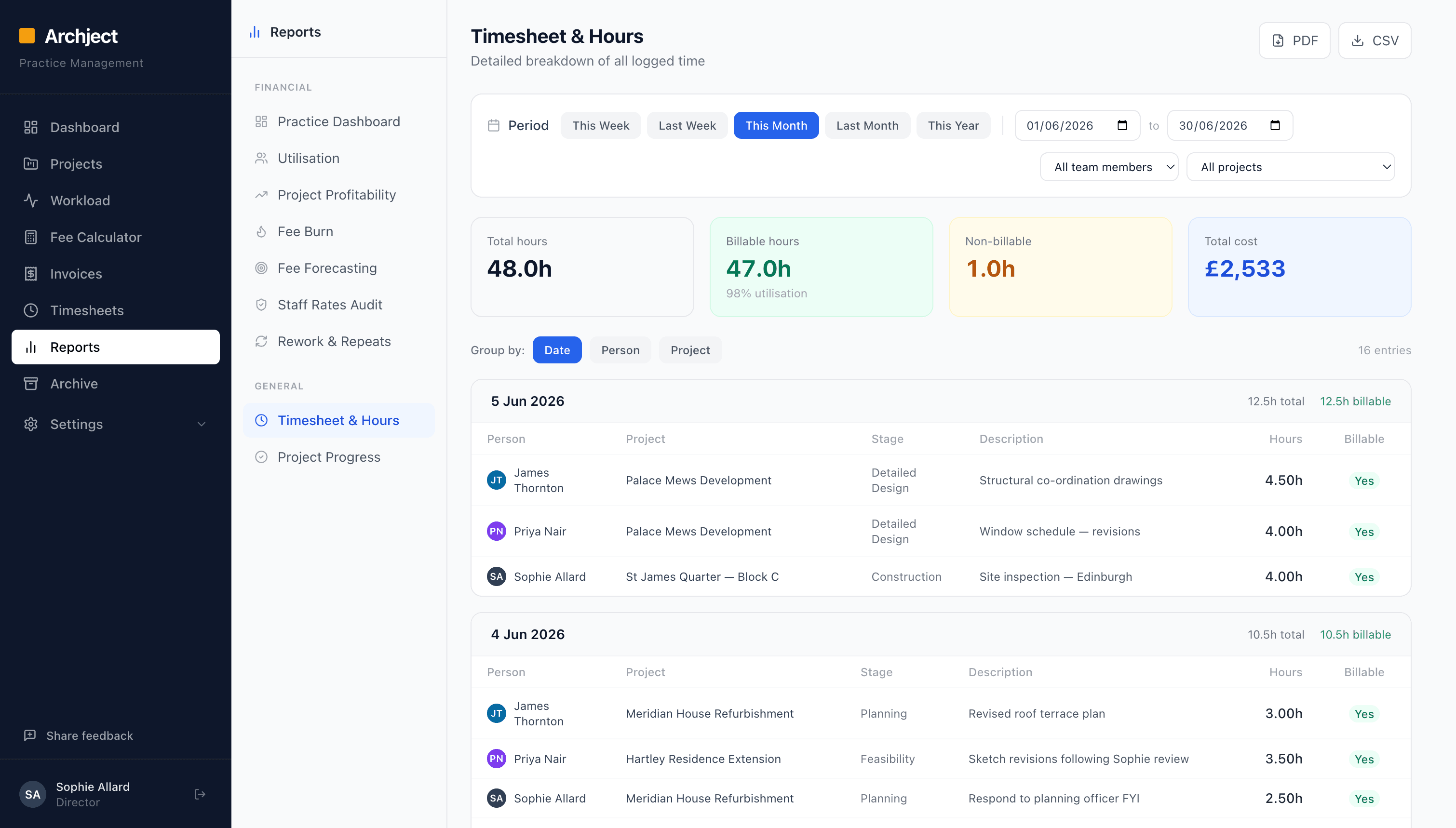Click the Fee Forecasting target icon
The height and width of the screenshot is (828, 1456).
click(261, 268)
